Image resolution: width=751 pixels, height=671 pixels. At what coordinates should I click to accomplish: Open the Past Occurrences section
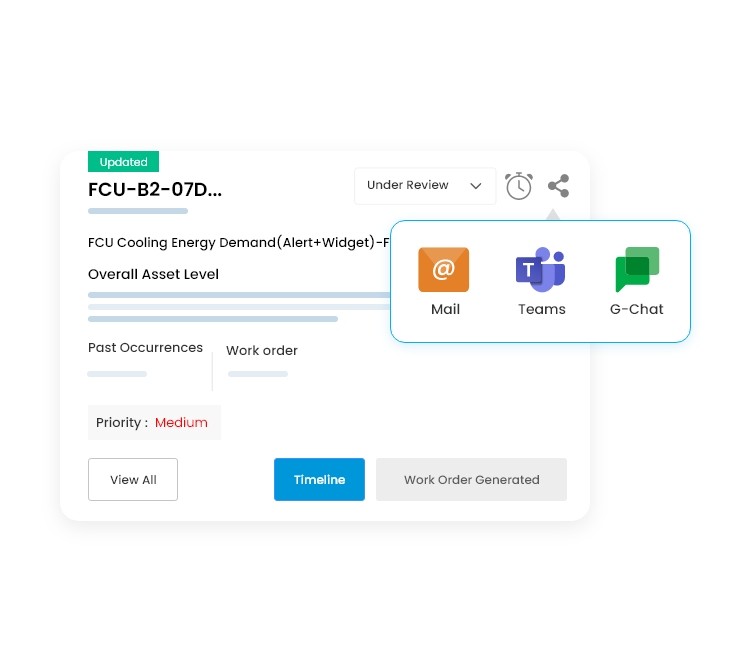point(146,348)
